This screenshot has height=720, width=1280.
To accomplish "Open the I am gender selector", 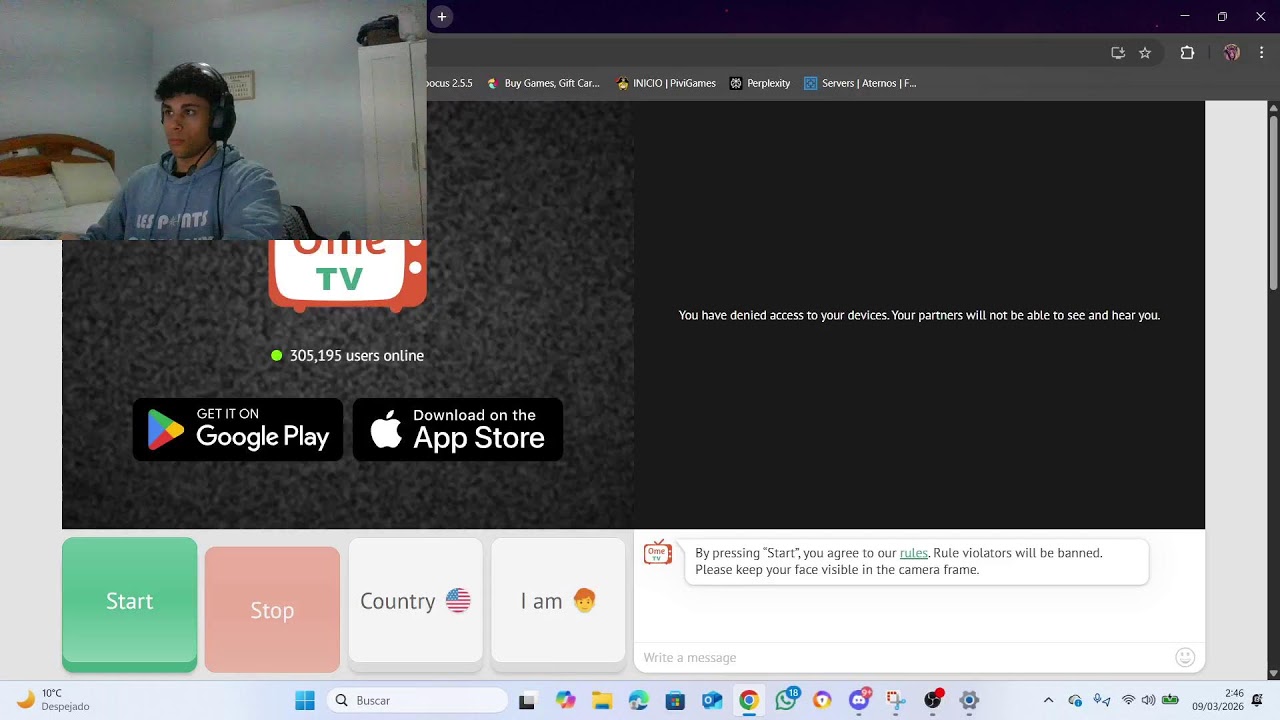I will [x=558, y=602].
